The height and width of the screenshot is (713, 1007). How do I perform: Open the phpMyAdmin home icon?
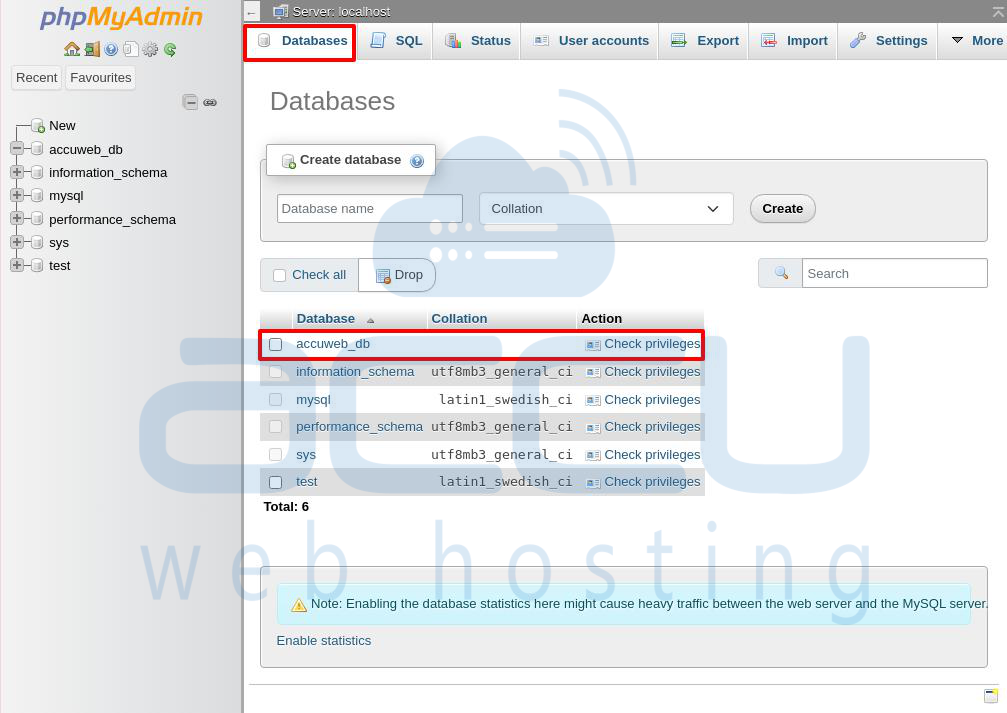(72, 49)
